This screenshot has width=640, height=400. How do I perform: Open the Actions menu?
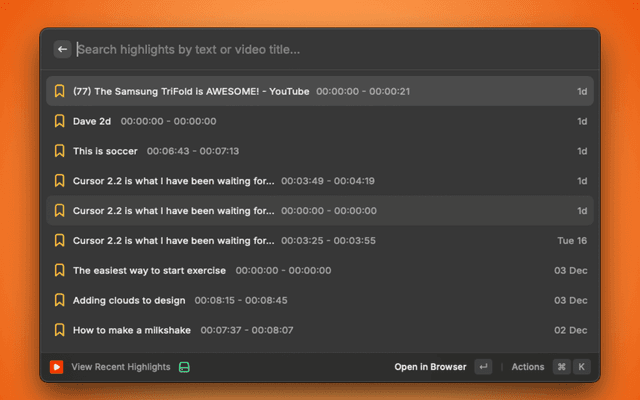527,367
